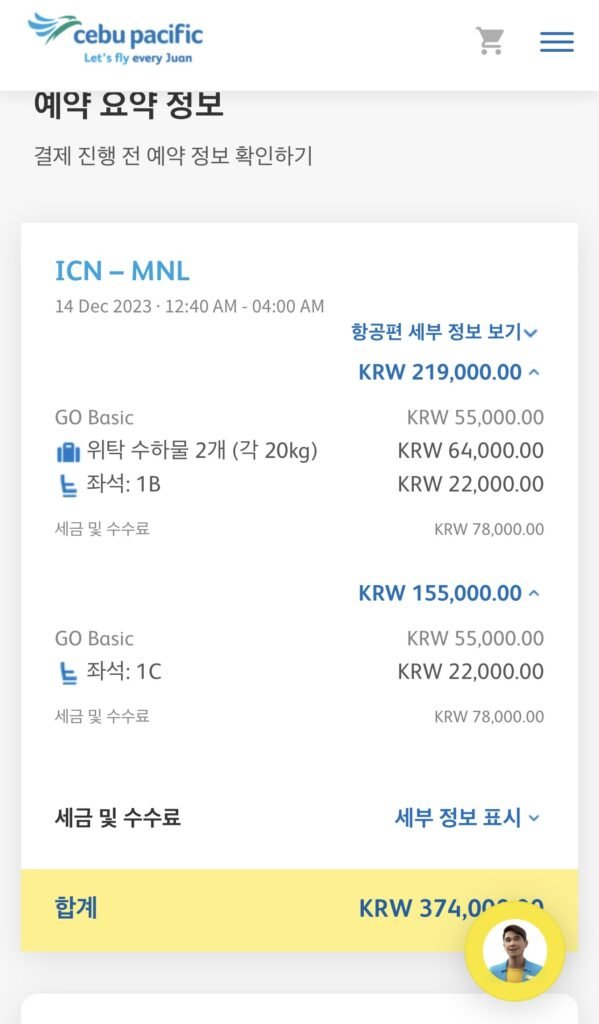Click the seat icon beside 좌석: 1B

[68, 485]
